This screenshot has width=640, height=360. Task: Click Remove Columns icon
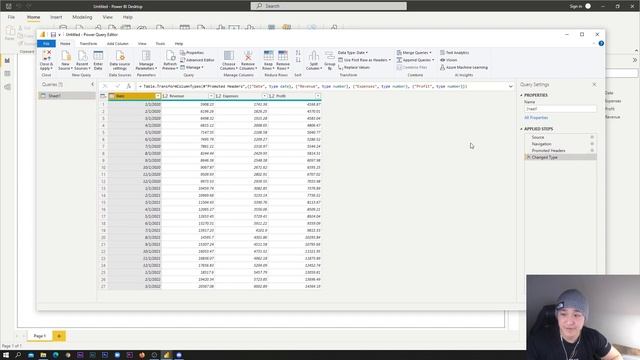point(248,56)
